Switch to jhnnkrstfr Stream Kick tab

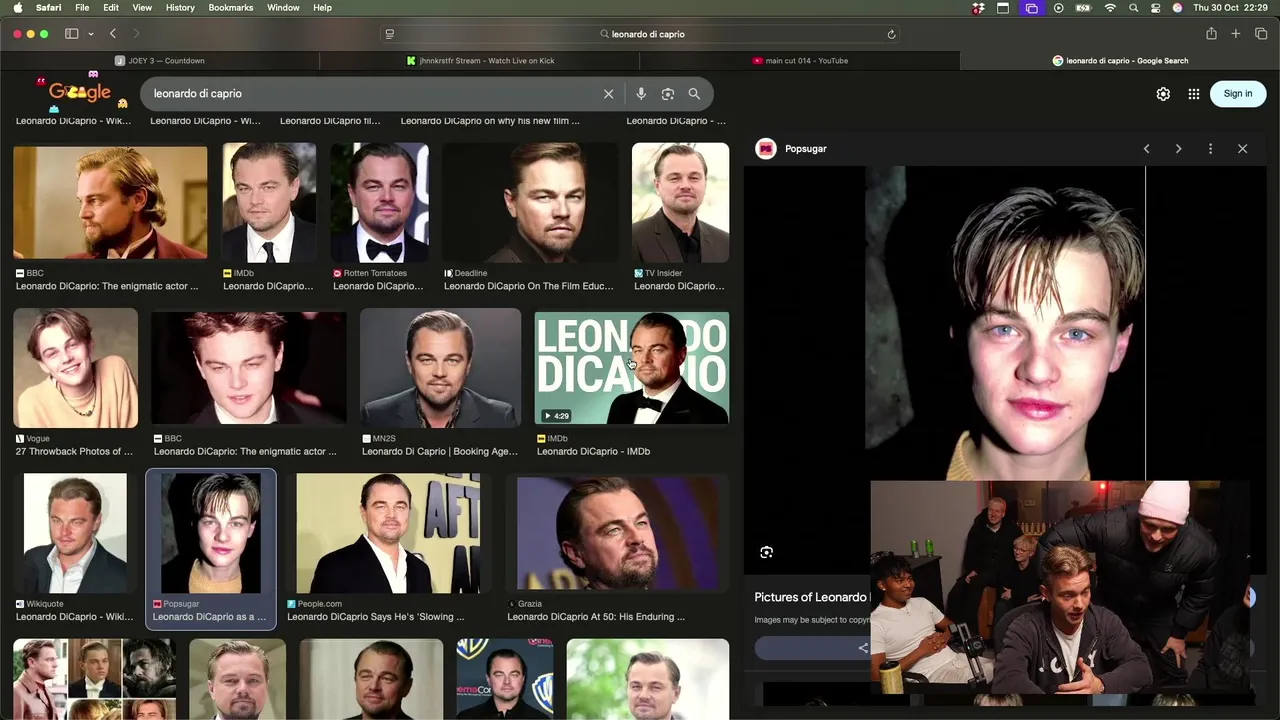480,61
